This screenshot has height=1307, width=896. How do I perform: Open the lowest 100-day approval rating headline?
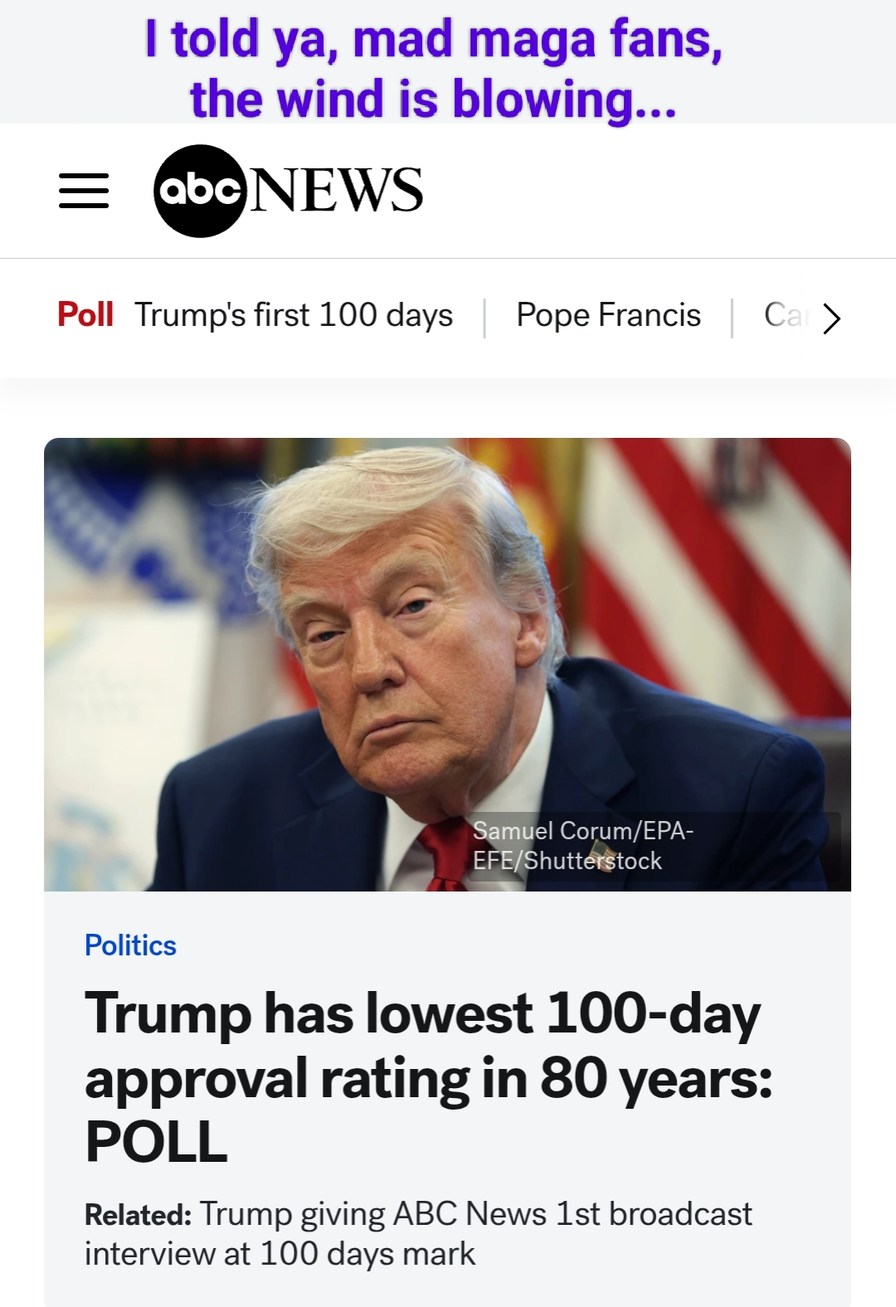point(428,1076)
